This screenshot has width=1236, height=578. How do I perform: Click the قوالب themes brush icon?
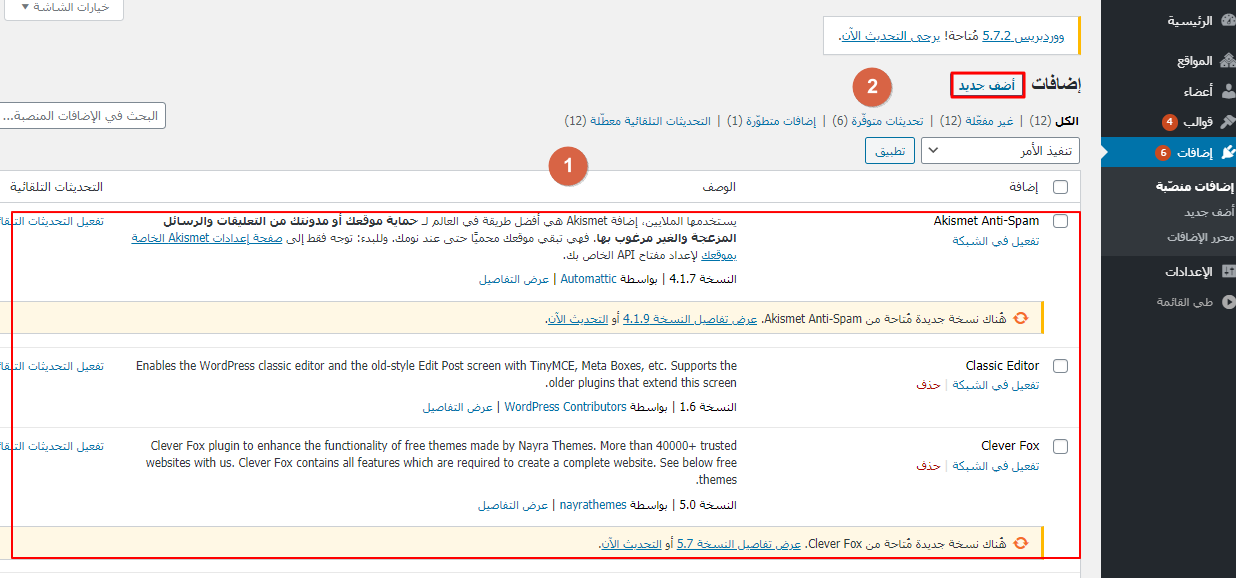tap(1228, 122)
